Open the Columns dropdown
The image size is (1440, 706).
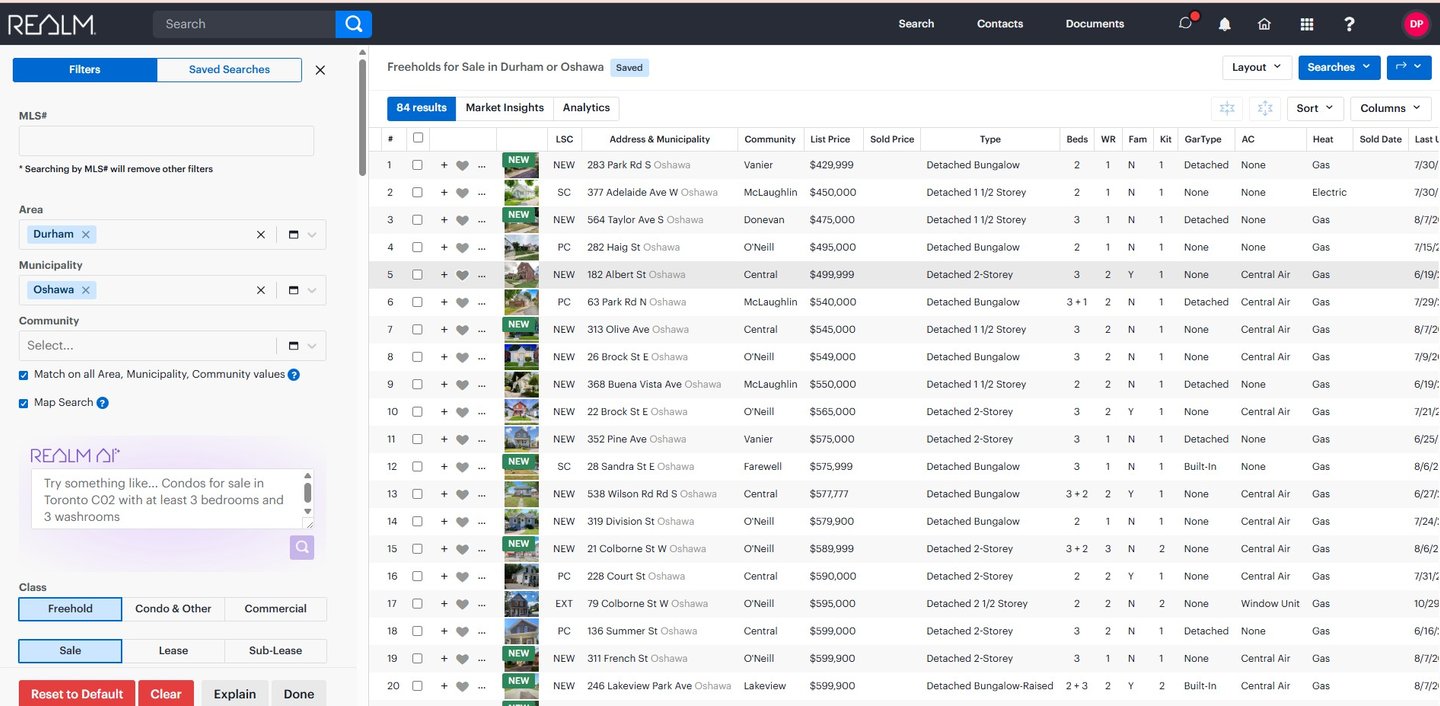(x=1391, y=108)
